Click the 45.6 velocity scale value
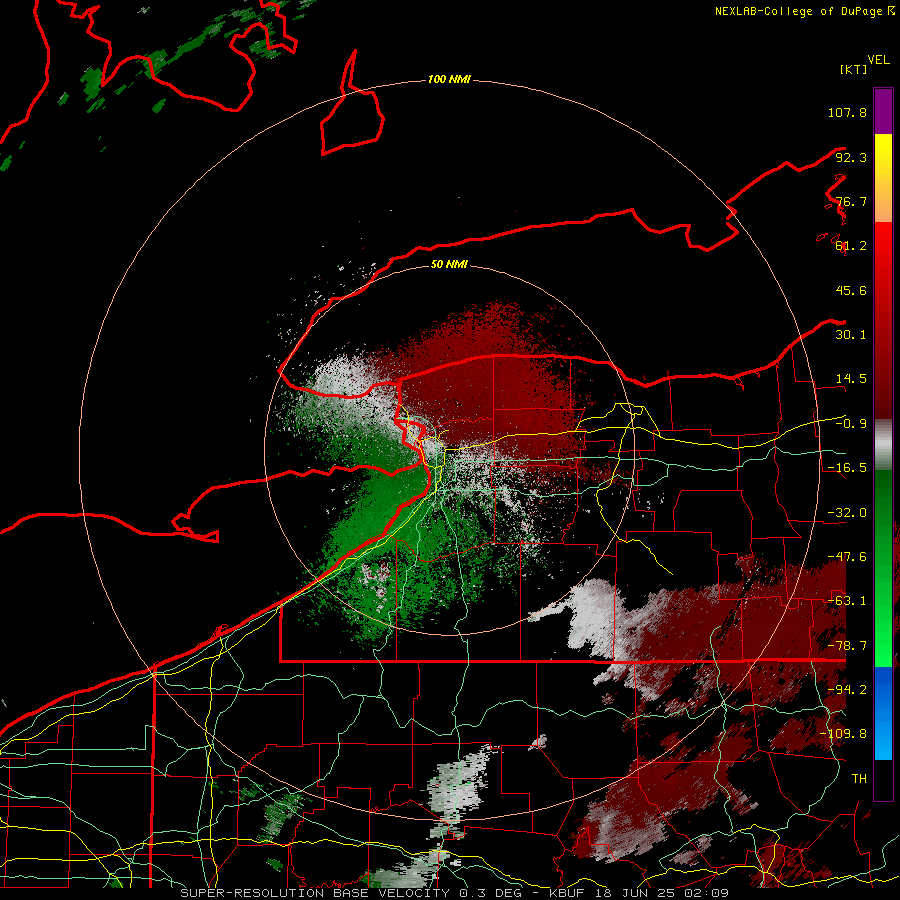This screenshot has width=900, height=900. 851,290
